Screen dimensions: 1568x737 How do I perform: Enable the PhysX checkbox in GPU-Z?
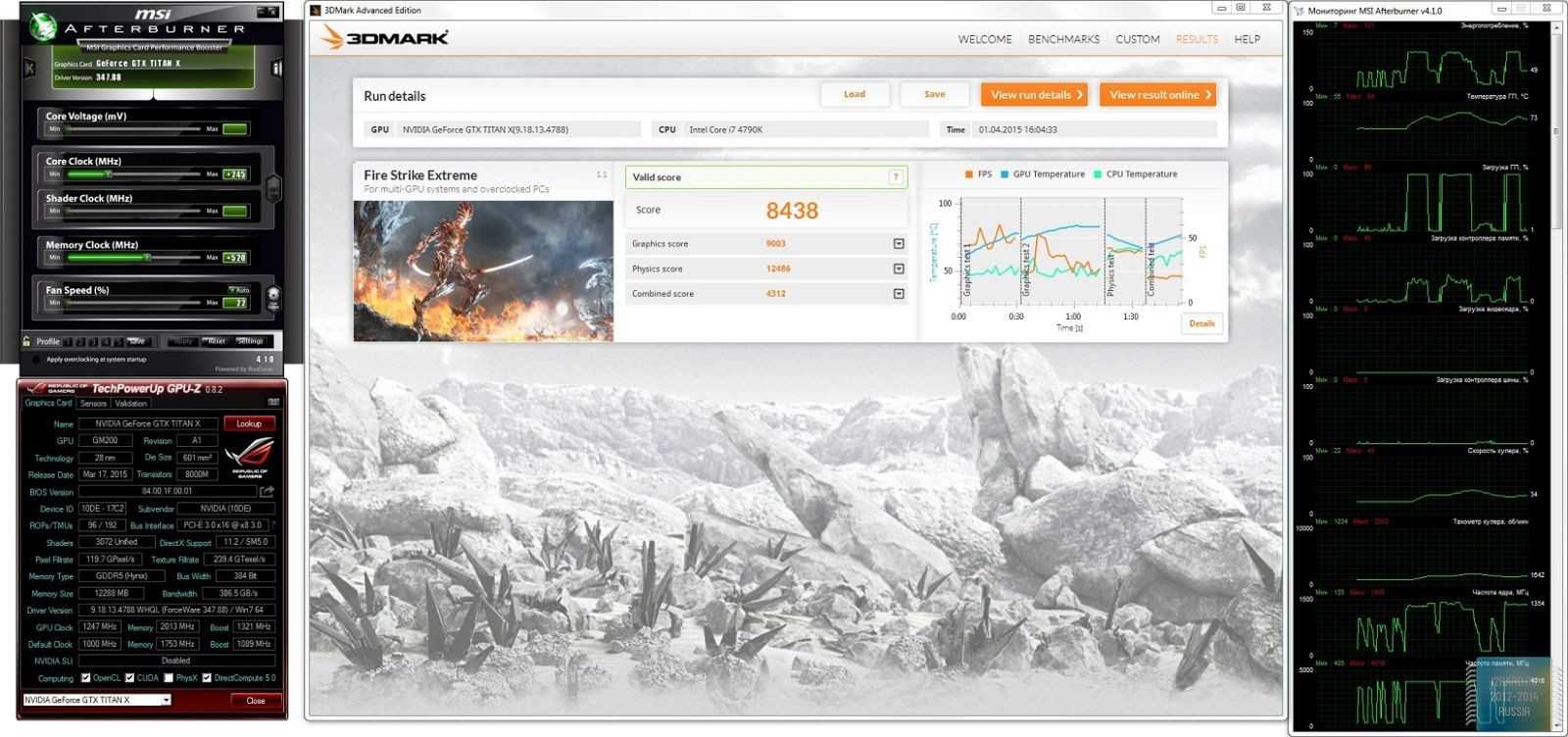[x=170, y=678]
